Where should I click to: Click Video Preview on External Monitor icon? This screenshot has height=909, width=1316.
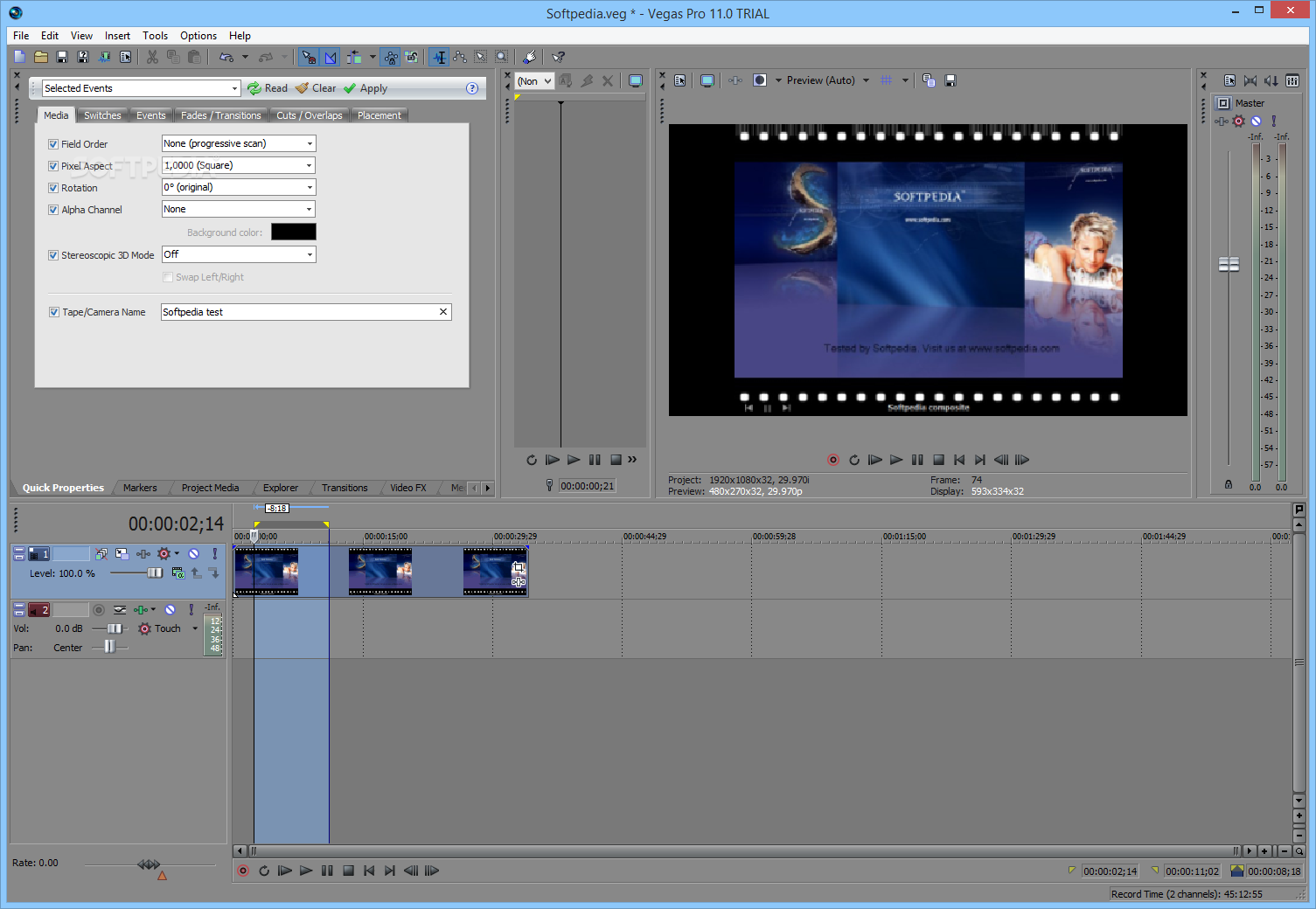pyautogui.click(x=707, y=80)
